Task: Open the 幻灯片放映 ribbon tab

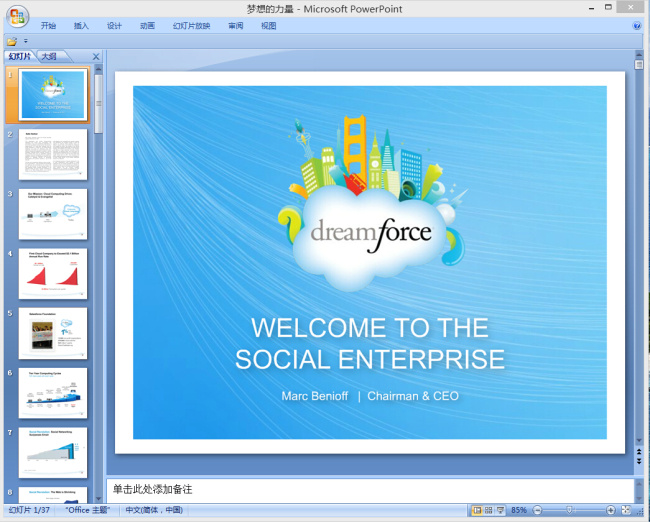Action: point(192,26)
